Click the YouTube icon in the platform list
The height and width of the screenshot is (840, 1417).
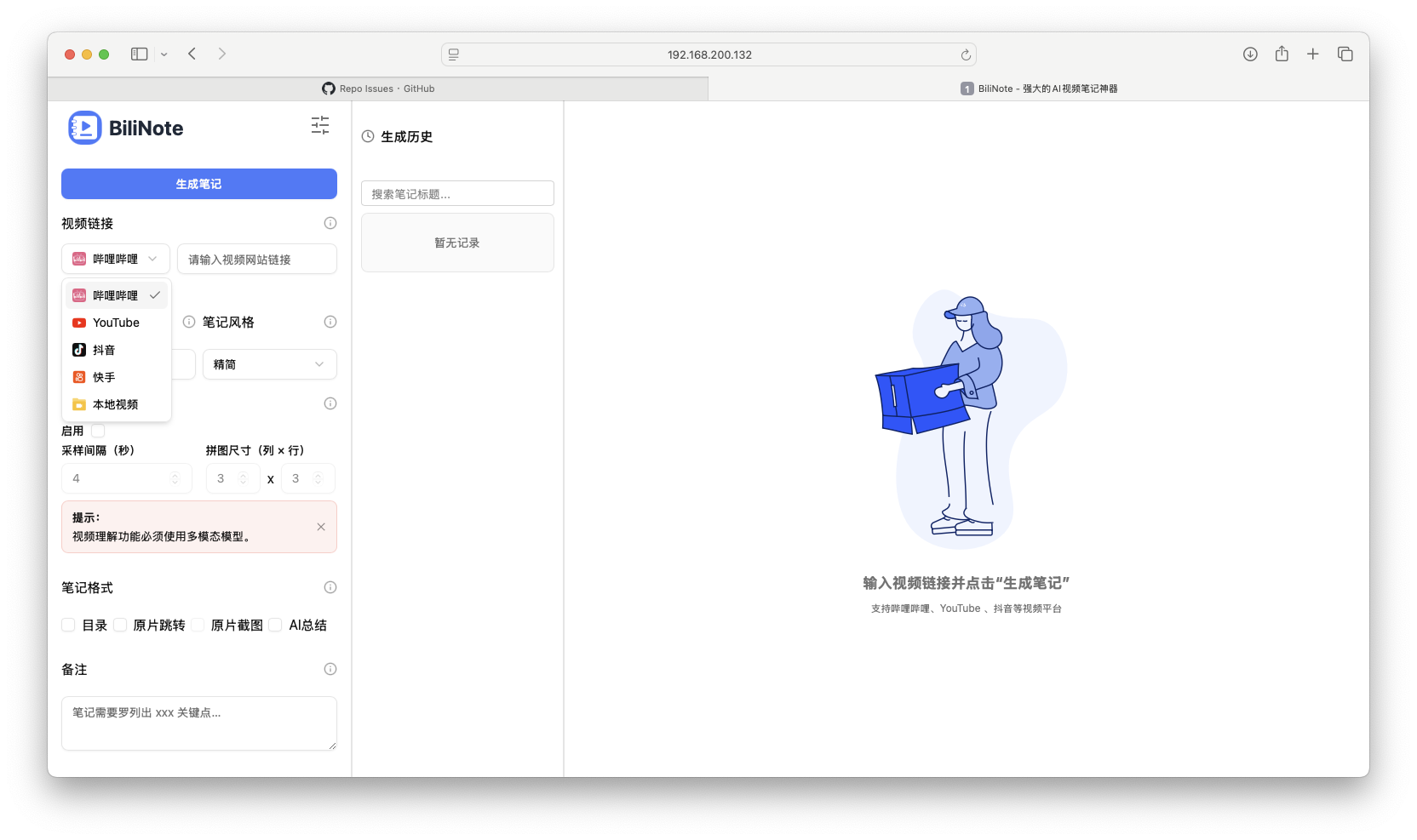click(x=80, y=323)
